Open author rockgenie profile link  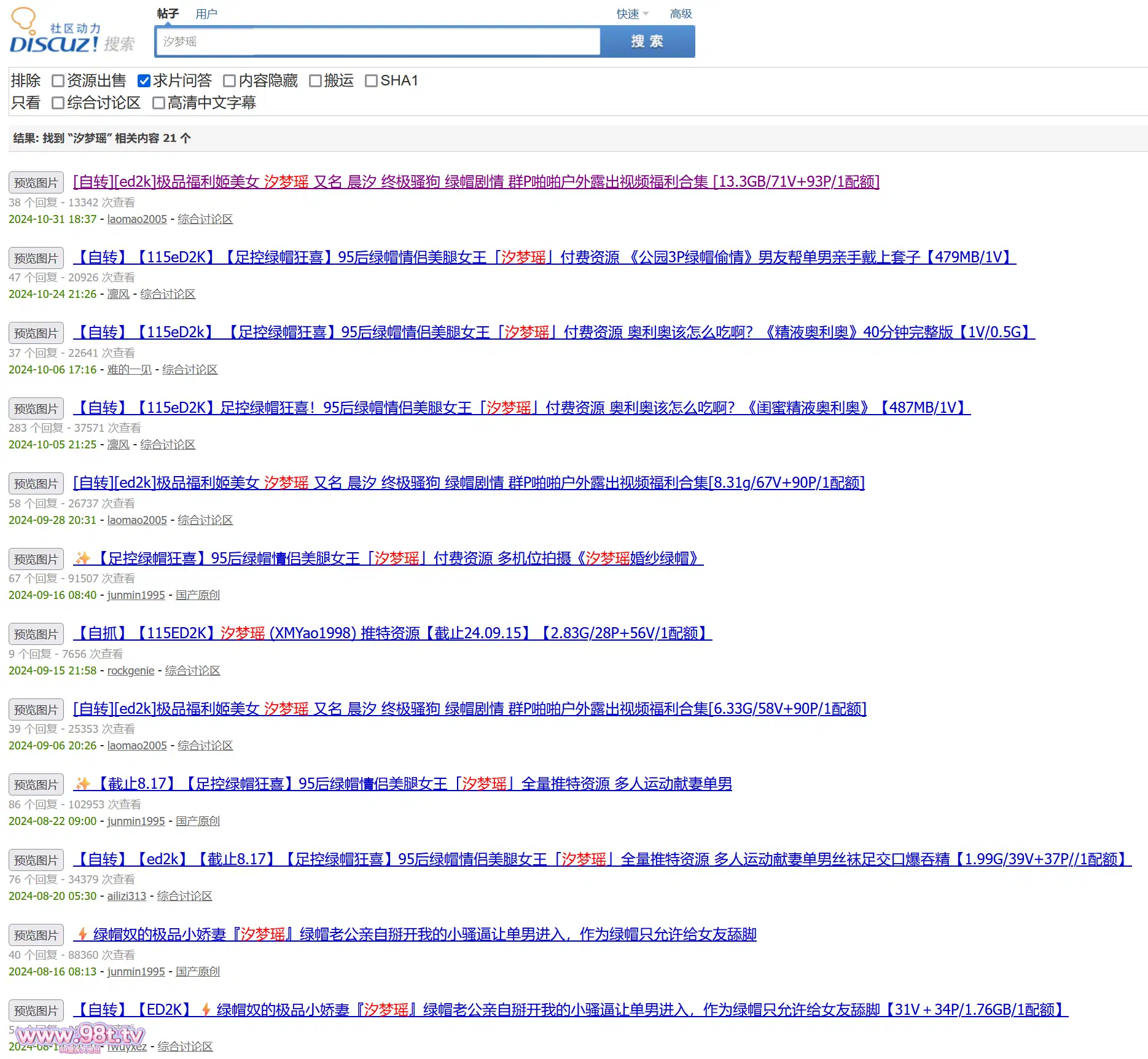click(131, 671)
